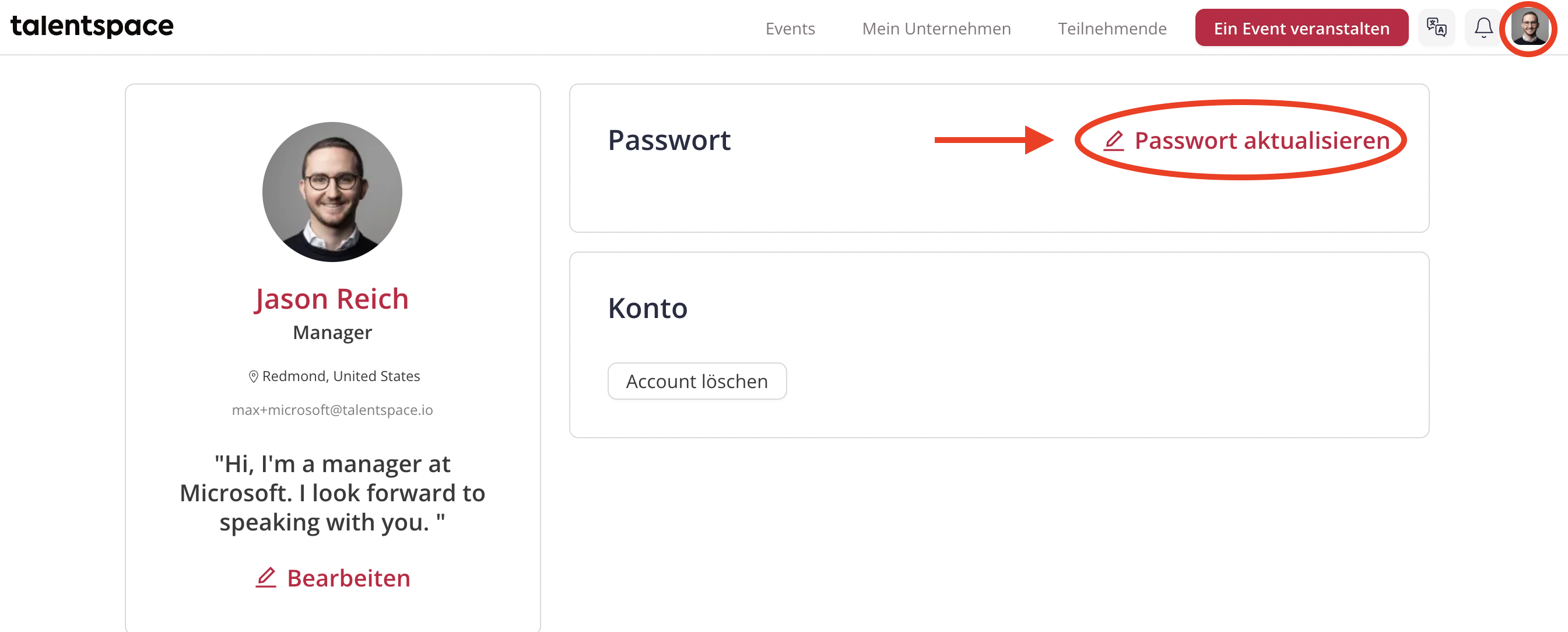1568x632 pixels.
Task: Click Ein Event veranstalten button
Action: click(x=1302, y=27)
